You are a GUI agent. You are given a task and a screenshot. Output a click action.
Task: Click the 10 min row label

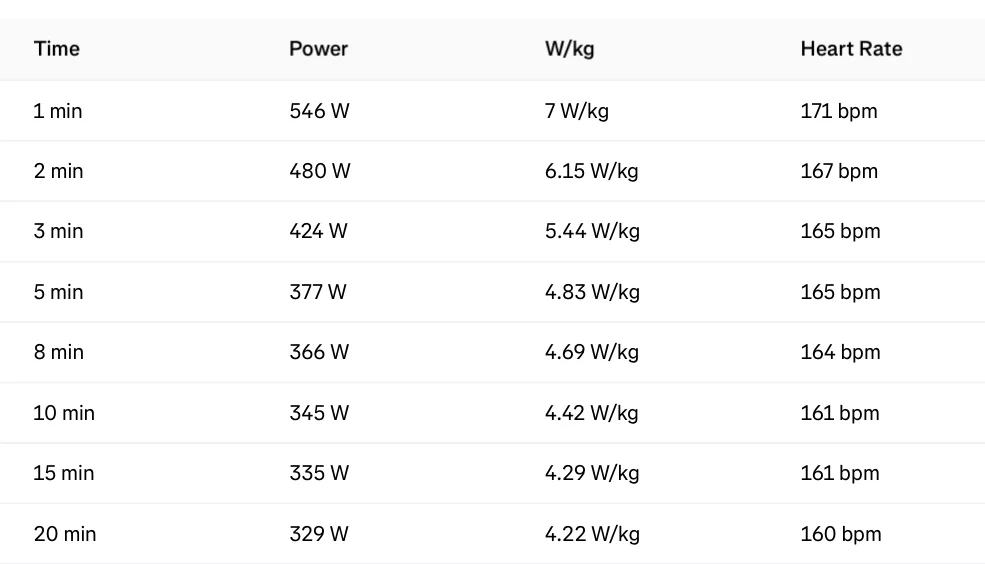tap(64, 413)
